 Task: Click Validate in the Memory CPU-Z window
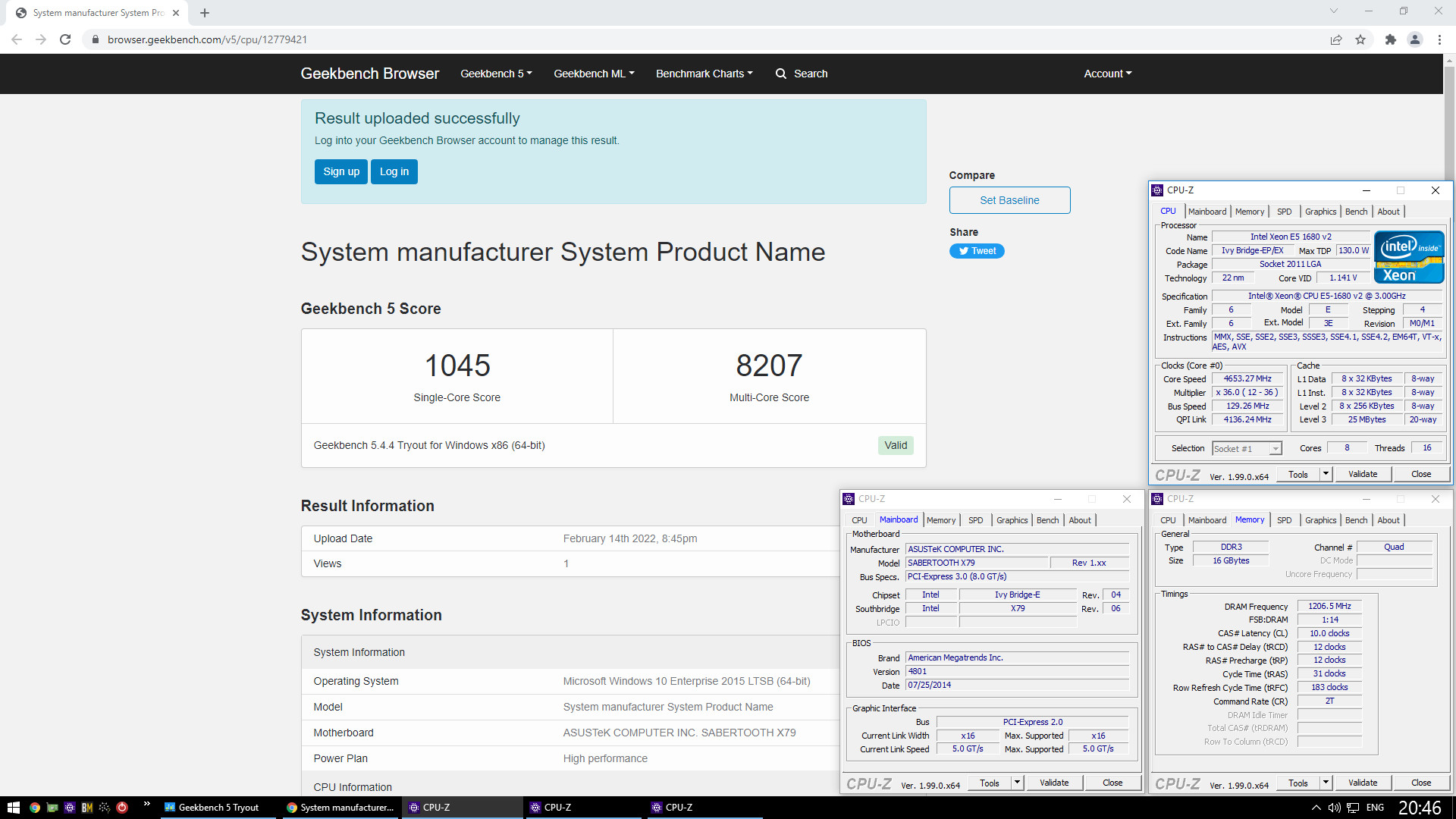(1363, 783)
